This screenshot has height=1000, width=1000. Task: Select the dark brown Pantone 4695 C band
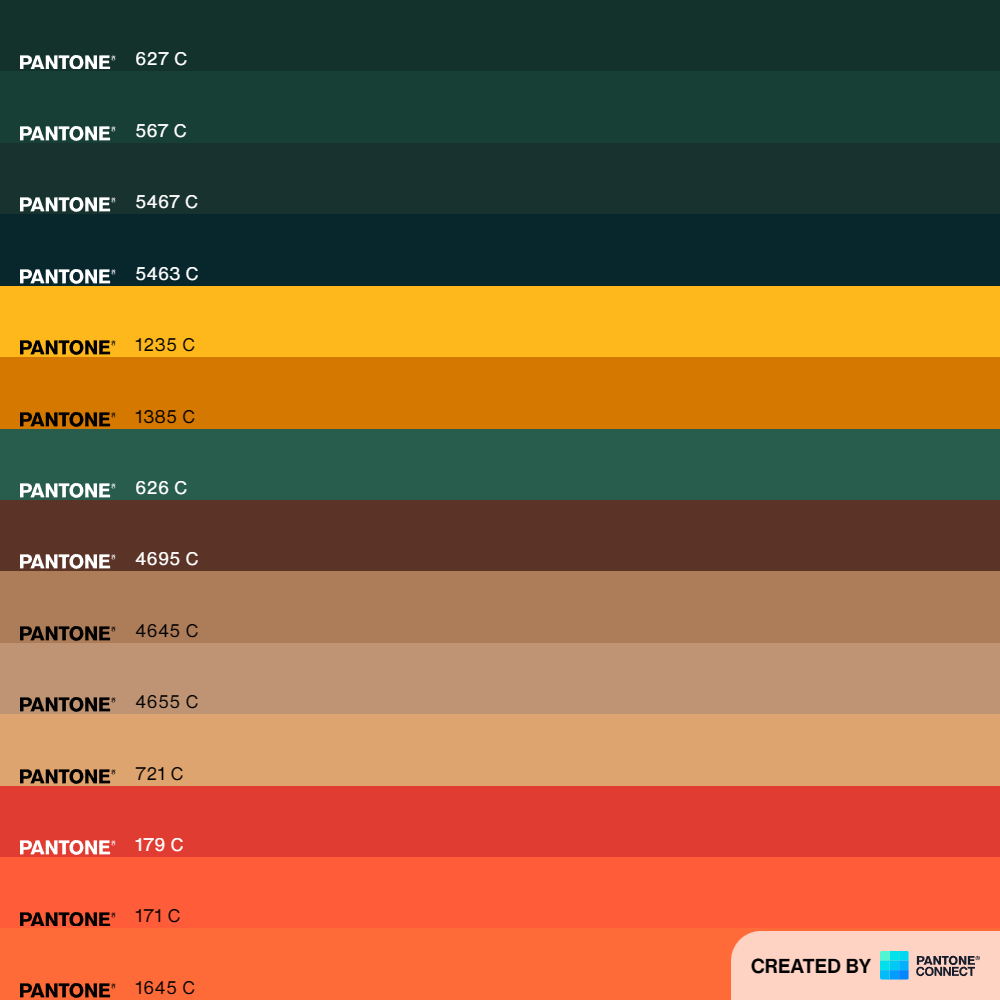500,536
